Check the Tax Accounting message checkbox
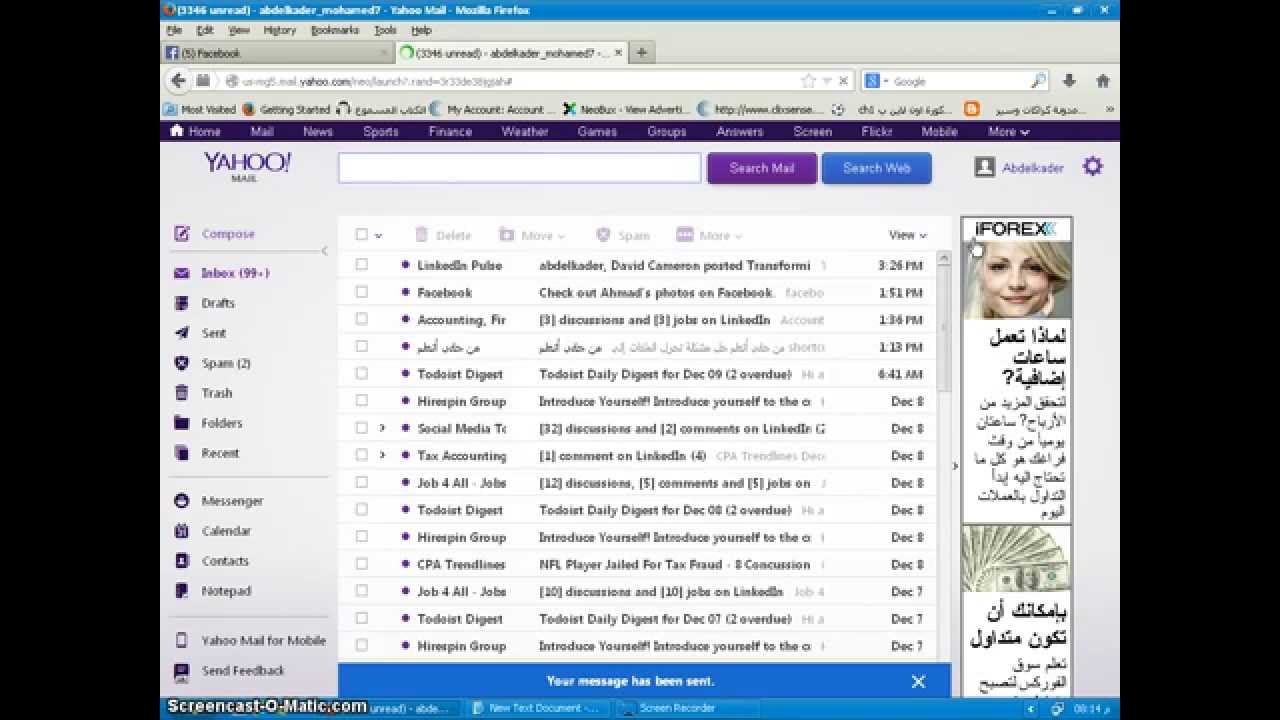1280x720 pixels. click(362, 455)
